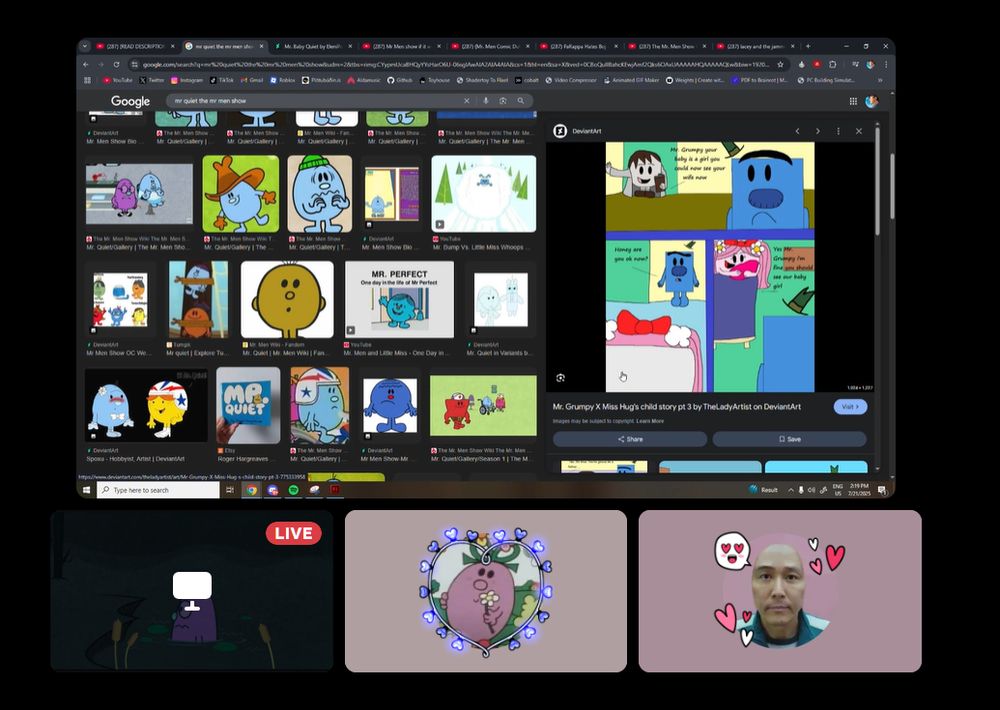Go back using the browser back arrow
1000x710 pixels.
point(86,64)
